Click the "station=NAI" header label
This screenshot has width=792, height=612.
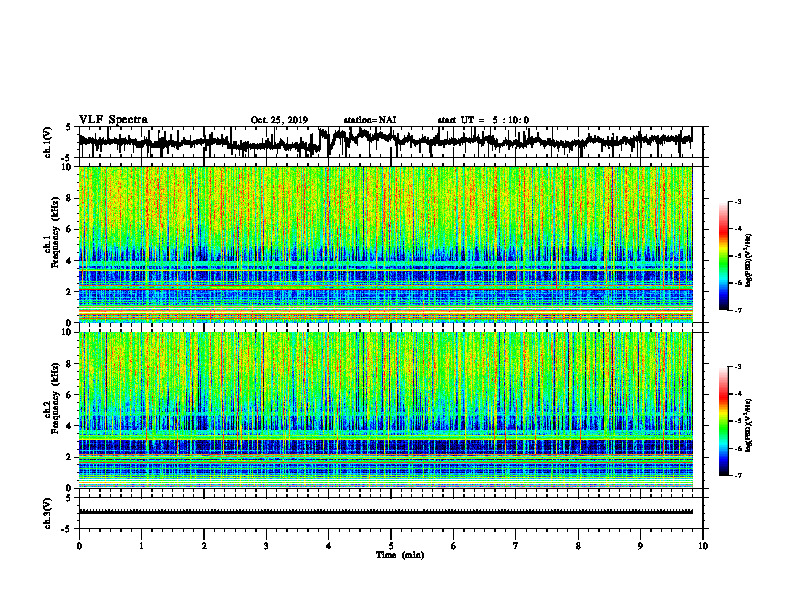pyautogui.click(x=370, y=120)
